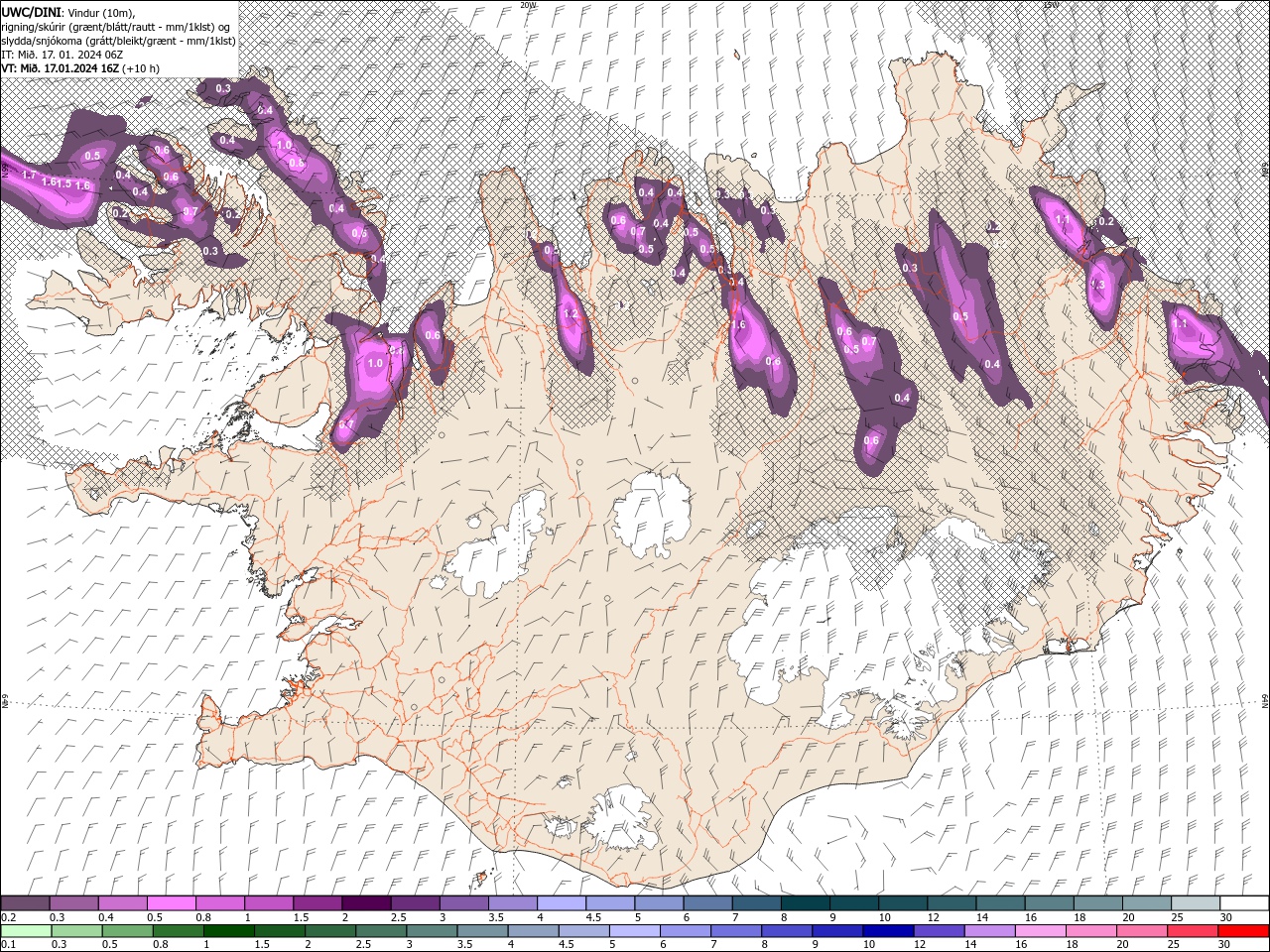Pick upper legend swatch between 4 and 4.5
Screen dimensions: 1270x952
click(x=562, y=903)
